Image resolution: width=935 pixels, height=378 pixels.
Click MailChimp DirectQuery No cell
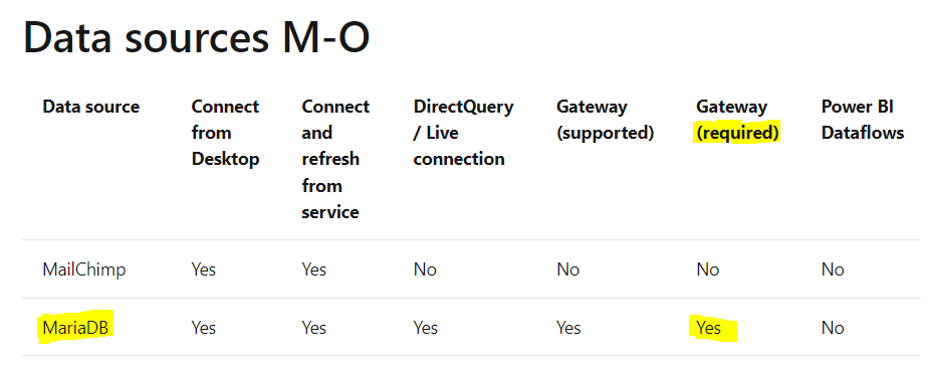click(x=425, y=269)
